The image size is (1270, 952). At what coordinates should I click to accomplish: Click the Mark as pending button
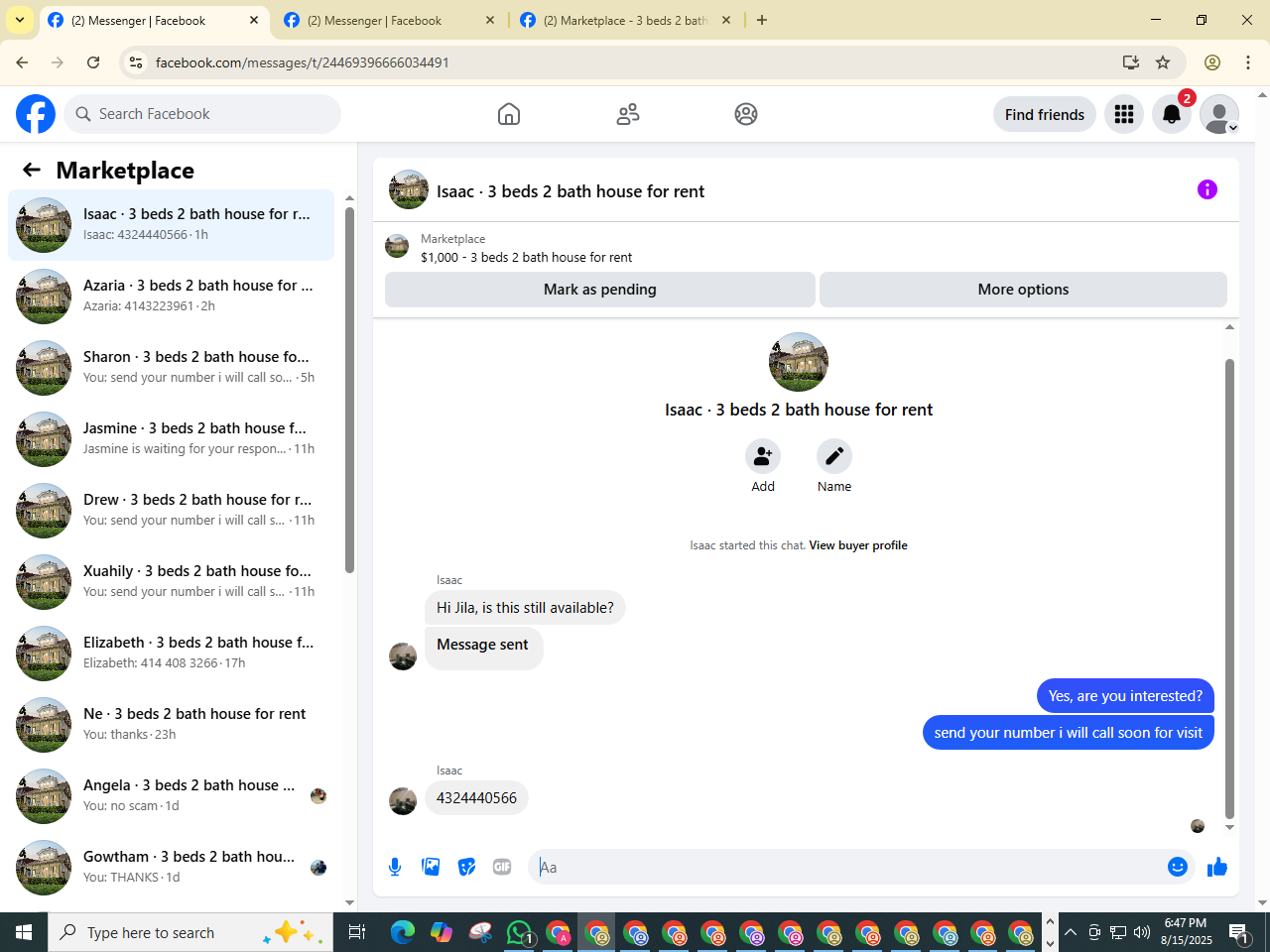tap(600, 290)
